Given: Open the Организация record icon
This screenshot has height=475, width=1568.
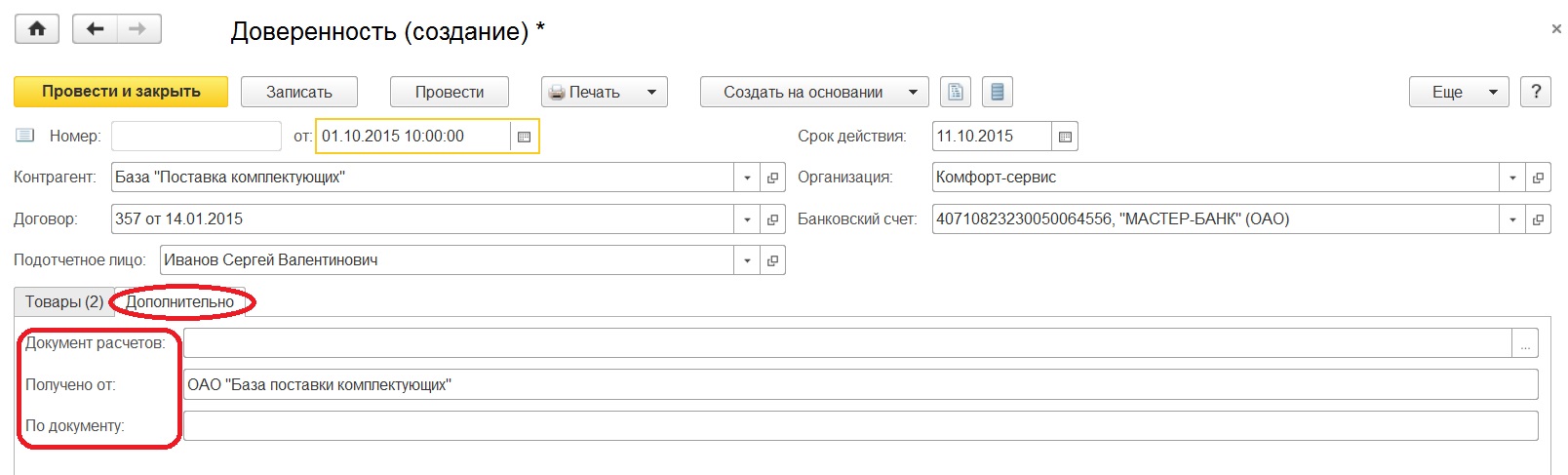Looking at the screenshot, I should 1538,178.
